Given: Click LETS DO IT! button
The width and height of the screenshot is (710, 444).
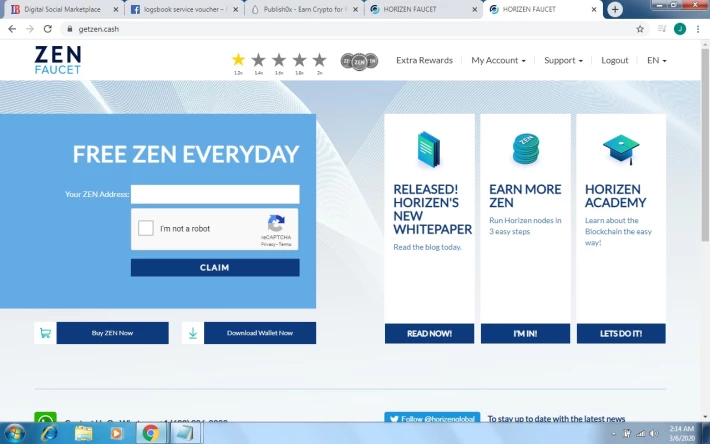Looking at the screenshot, I should click(x=621, y=334).
